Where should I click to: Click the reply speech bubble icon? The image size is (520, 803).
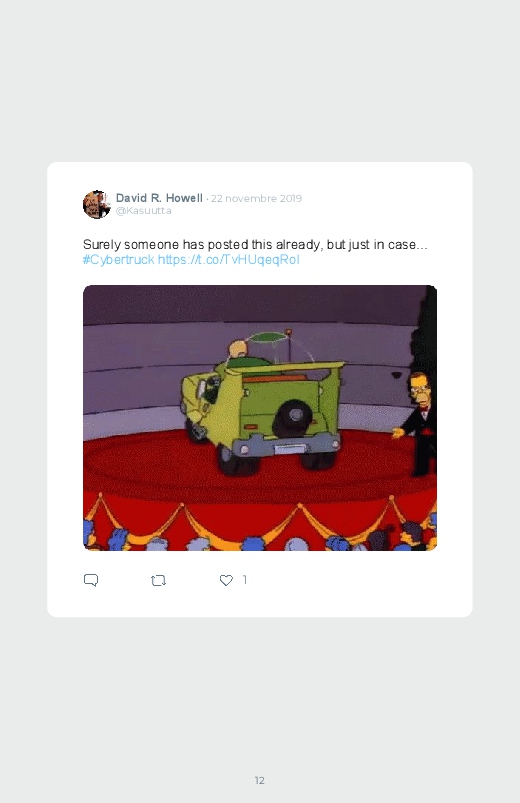91,580
